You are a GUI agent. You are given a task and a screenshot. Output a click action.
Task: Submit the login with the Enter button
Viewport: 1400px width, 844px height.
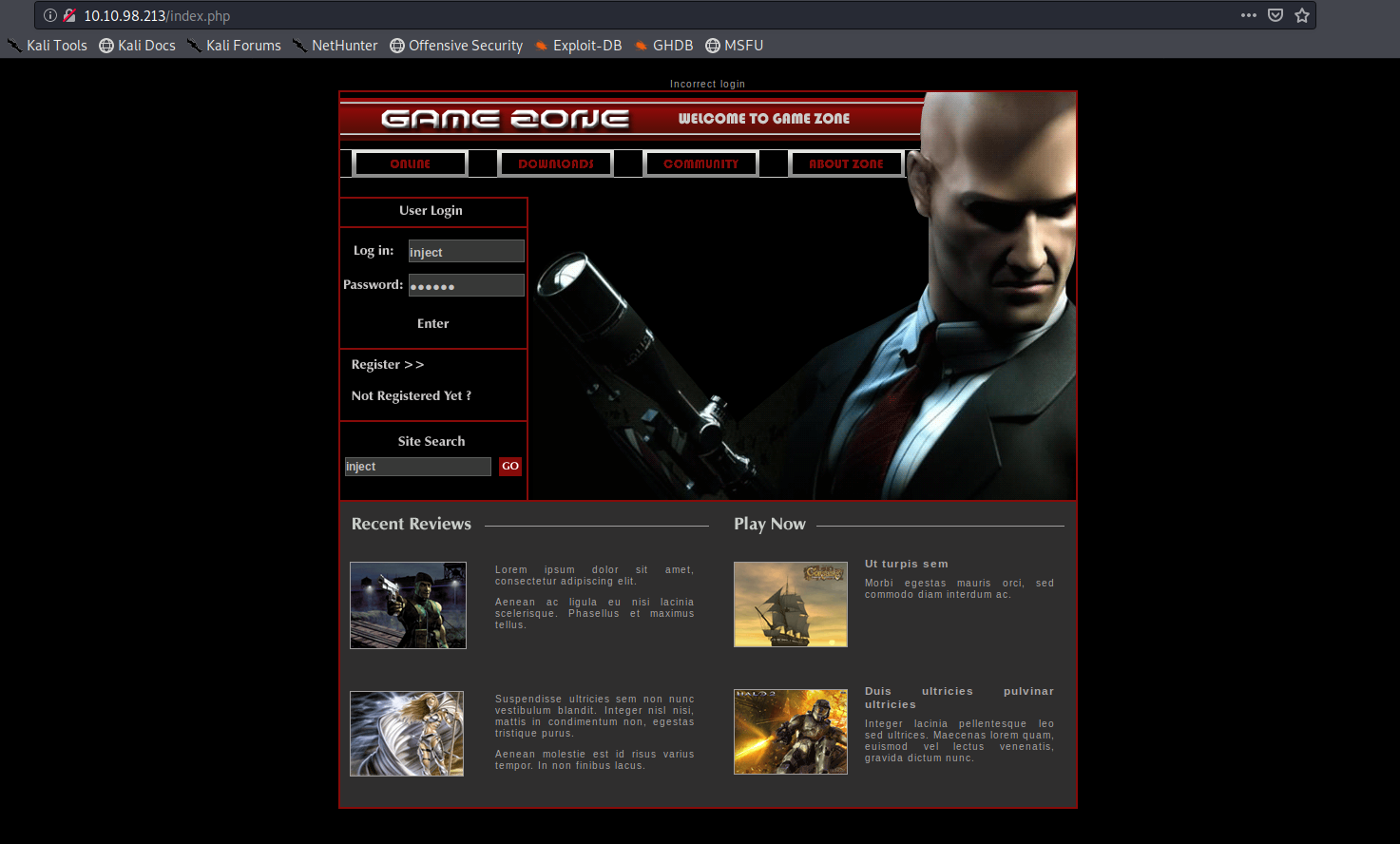pos(433,324)
